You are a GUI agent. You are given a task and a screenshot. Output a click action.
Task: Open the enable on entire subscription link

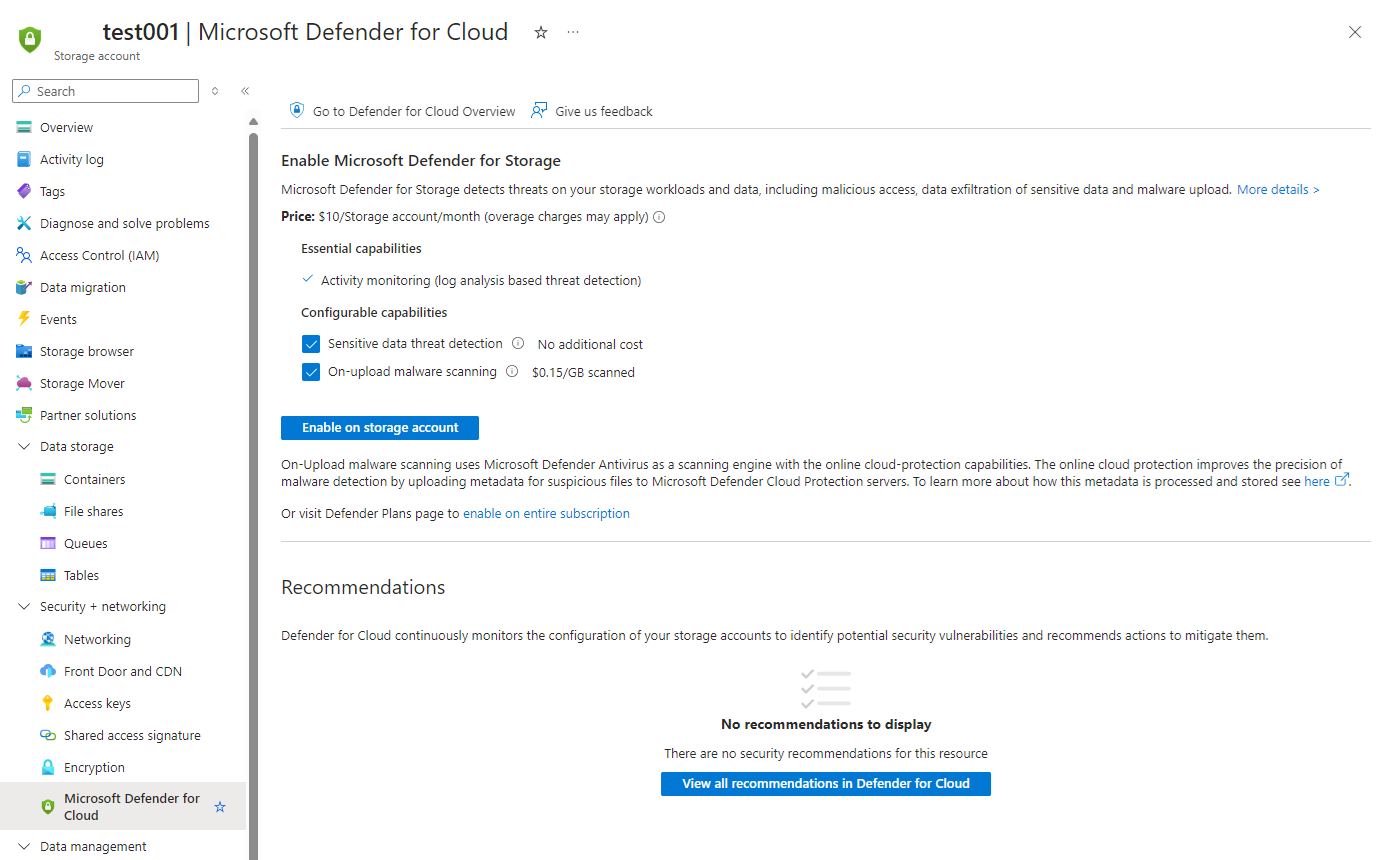pos(546,513)
